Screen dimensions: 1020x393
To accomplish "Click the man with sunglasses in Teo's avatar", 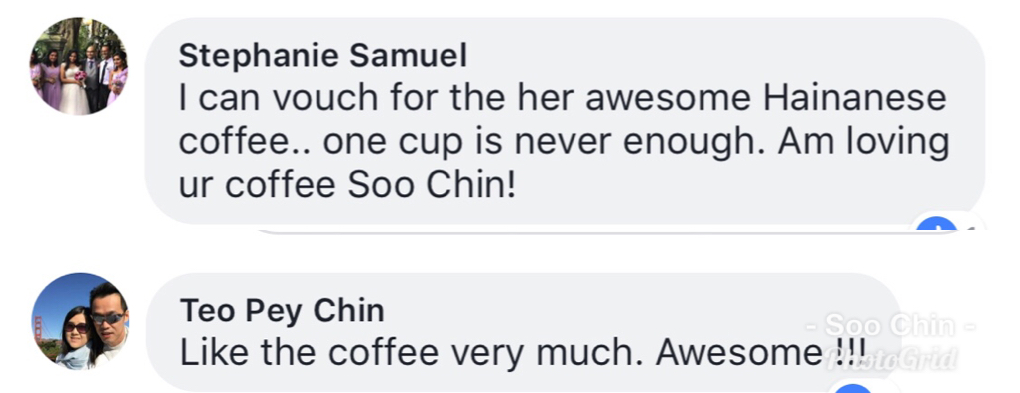I will (107, 323).
